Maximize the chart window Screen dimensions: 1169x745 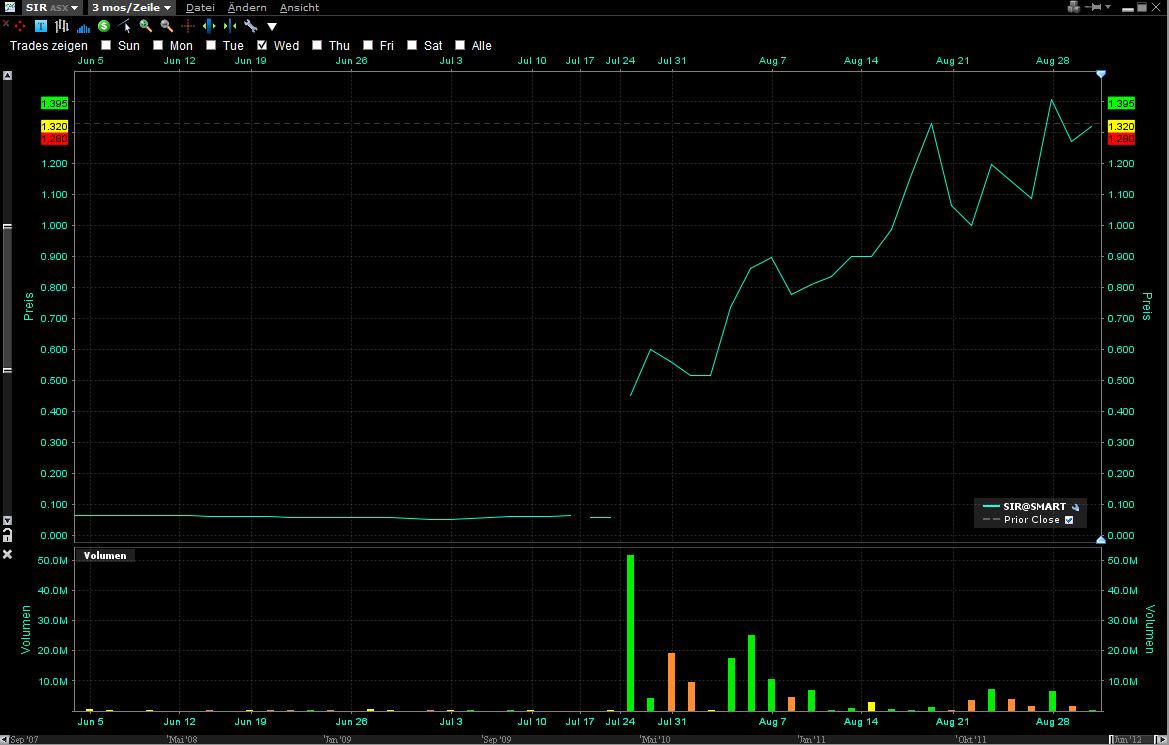[x=1141, y=7]
